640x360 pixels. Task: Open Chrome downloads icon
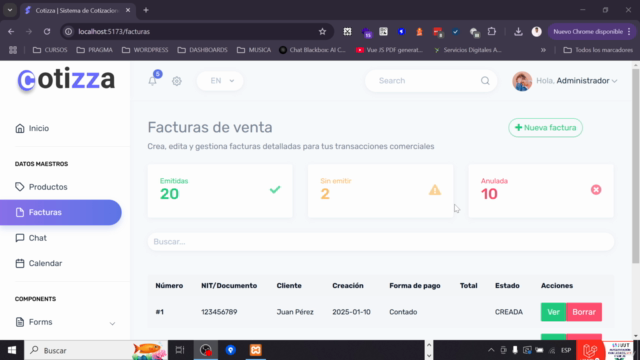coord(518,31)
